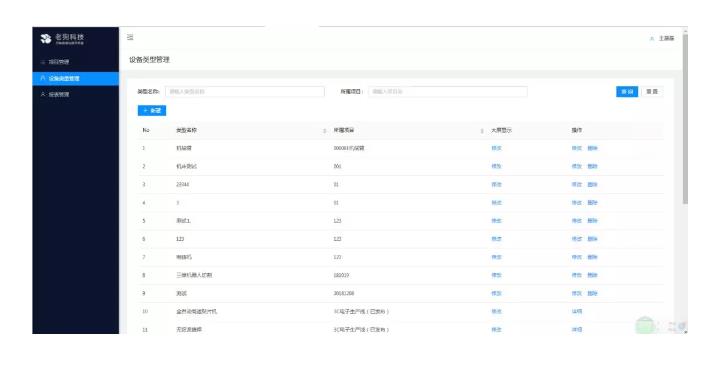Click row 8 link in 大屏显示 column
720x369 pixels.
coord(496,275)
